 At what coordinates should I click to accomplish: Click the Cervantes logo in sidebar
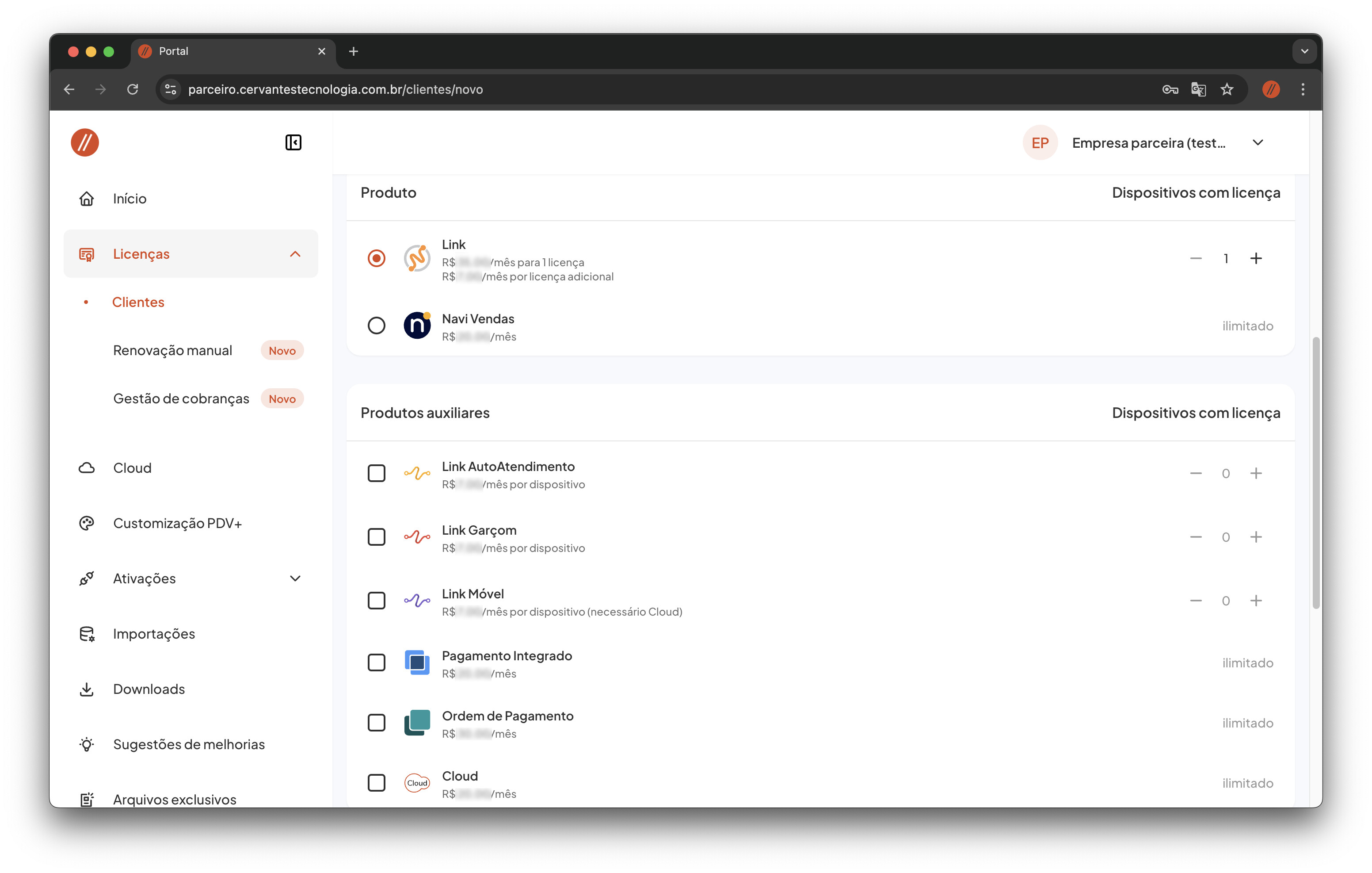pyautogui.click(x=85, y=142)
